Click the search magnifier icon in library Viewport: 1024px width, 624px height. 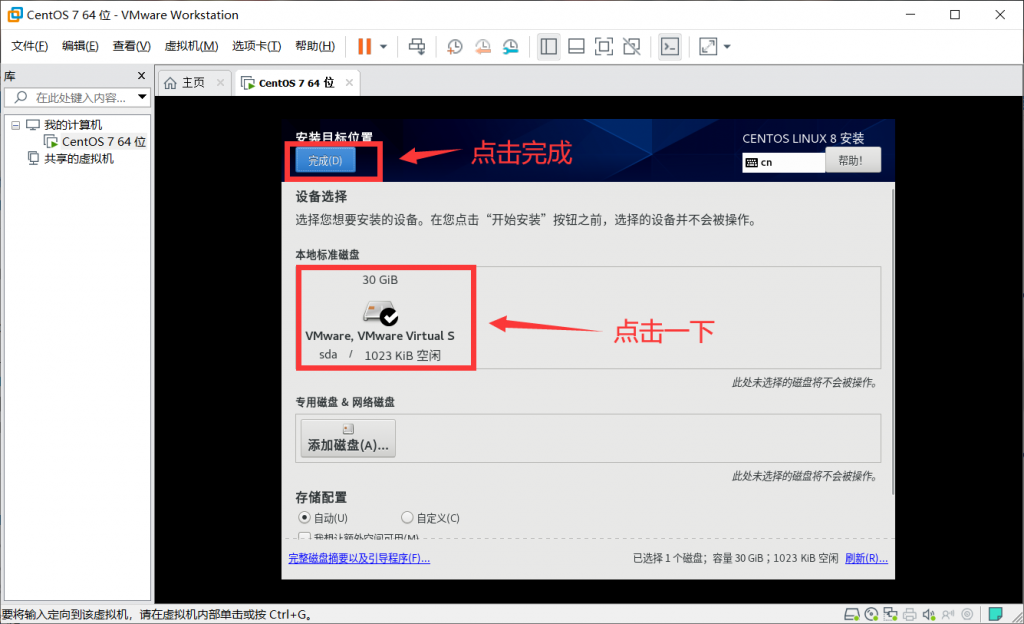(21, 97)
